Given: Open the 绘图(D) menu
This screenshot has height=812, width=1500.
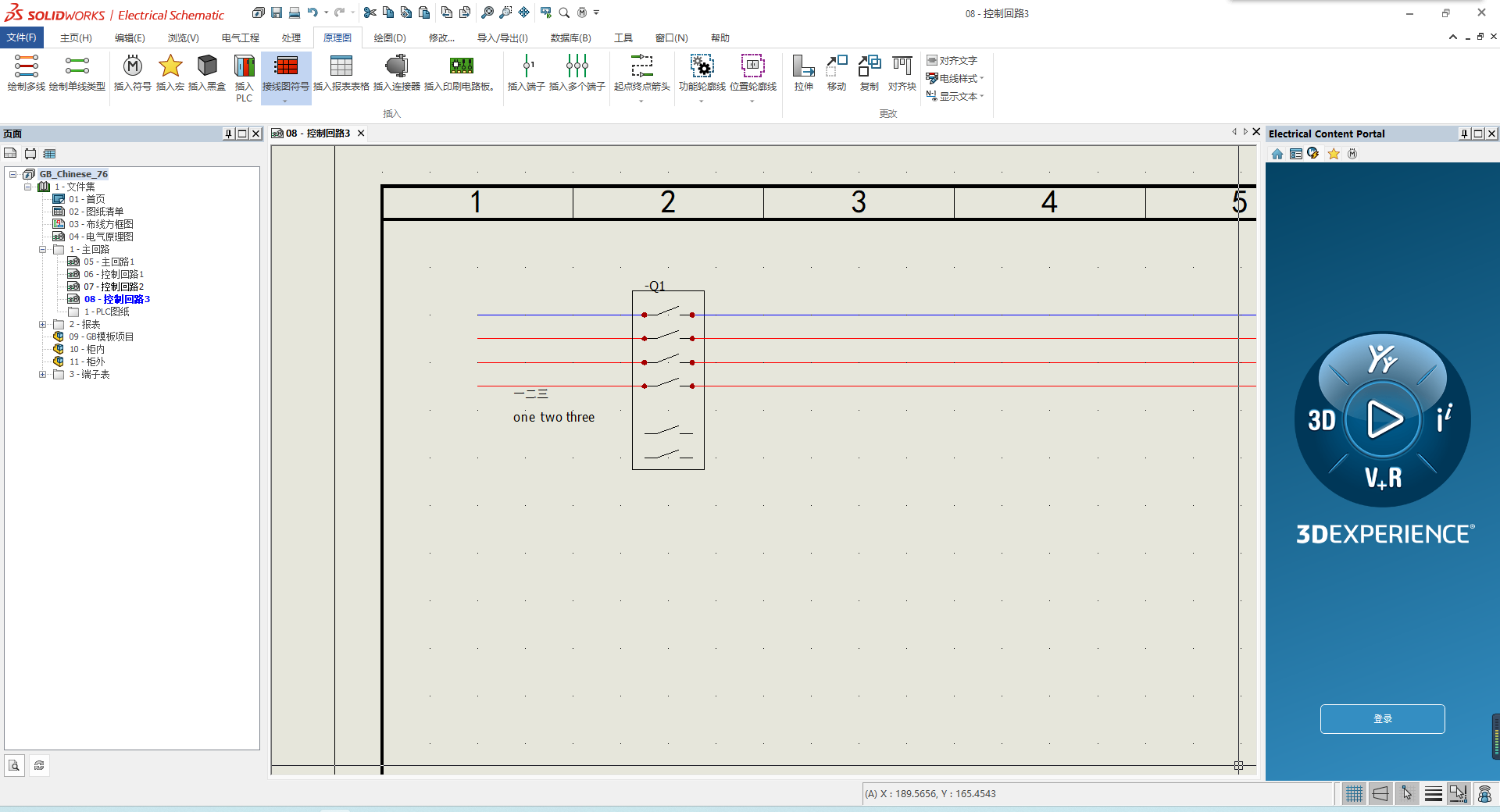Looking at the screenshot, I should tap(389, 37).
